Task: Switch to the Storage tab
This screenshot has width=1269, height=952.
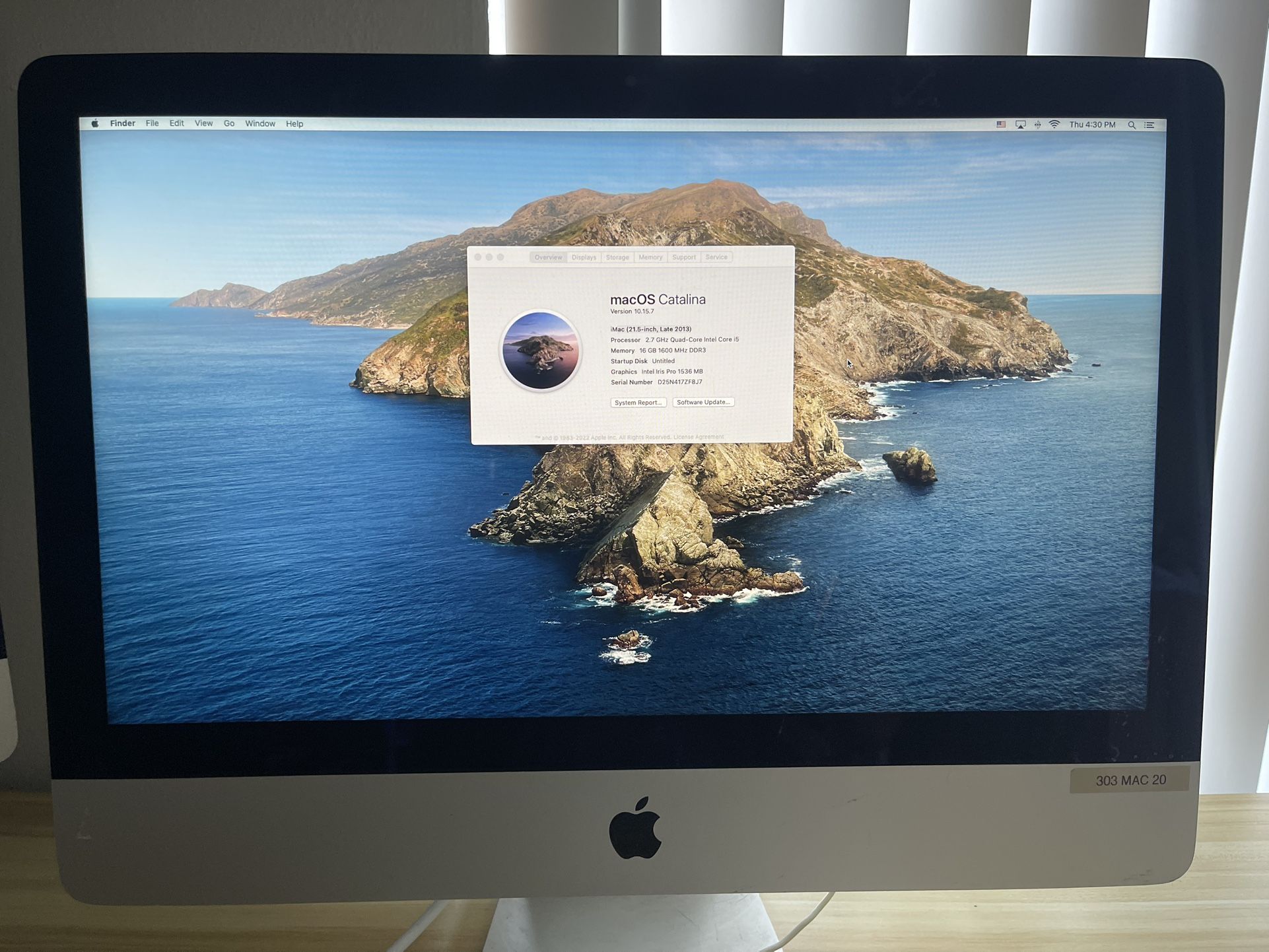Action: (x=617, y=257)
